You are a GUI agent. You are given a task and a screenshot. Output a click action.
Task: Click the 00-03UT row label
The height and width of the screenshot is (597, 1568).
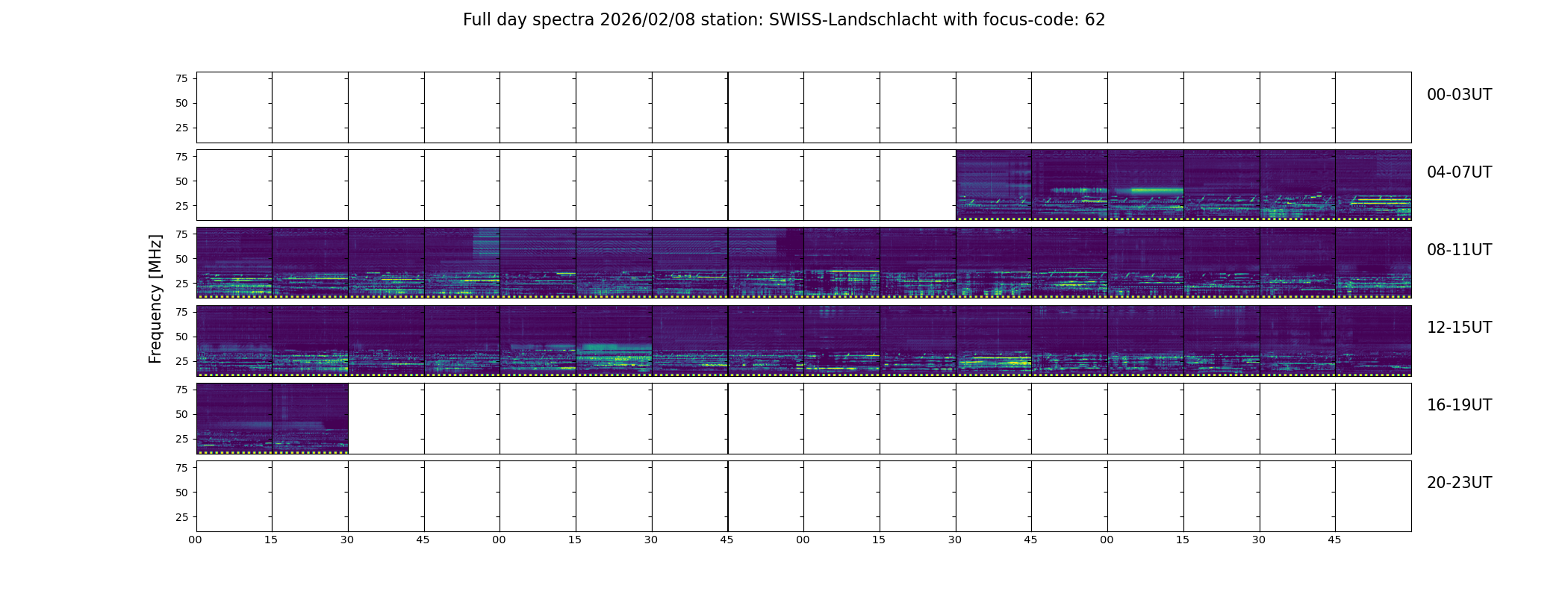pyautogui.click(x=1459, y=95)
